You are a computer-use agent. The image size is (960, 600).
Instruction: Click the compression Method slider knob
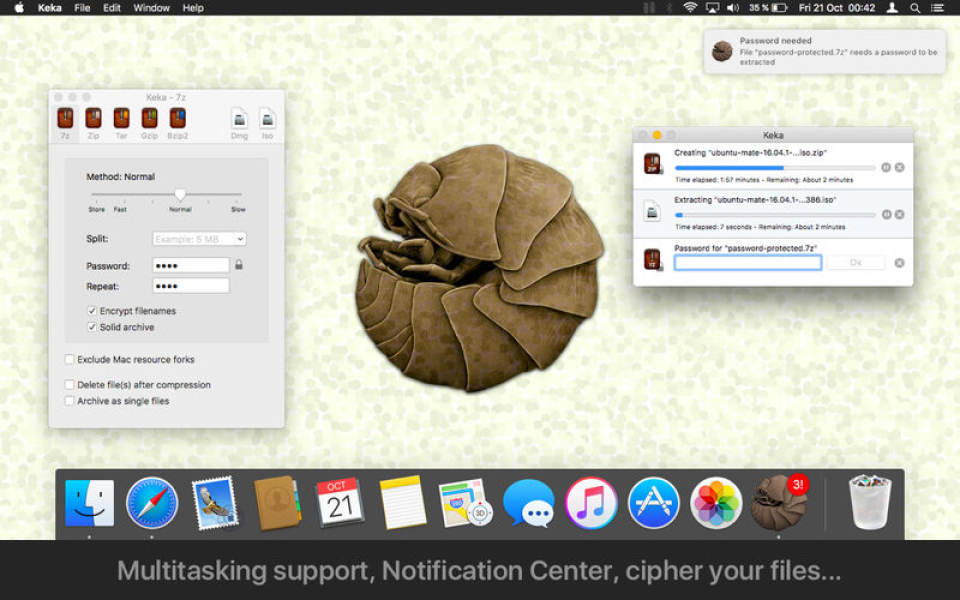[180, 194]
